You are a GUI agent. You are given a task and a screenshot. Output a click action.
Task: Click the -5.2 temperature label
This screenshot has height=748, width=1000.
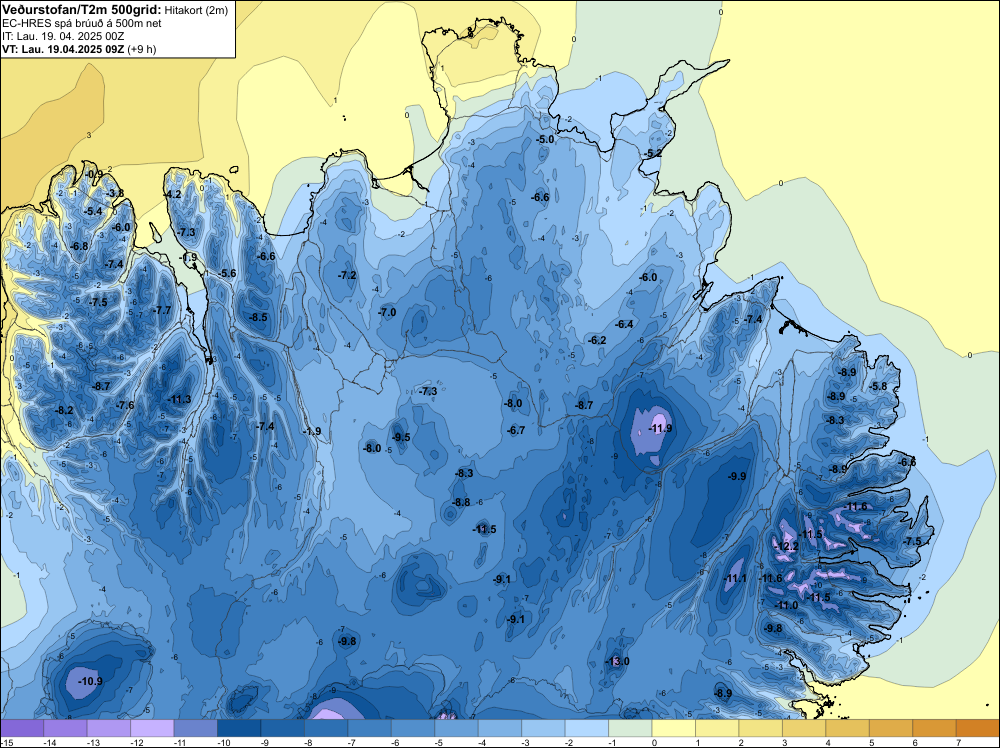[x=653, y=154]
